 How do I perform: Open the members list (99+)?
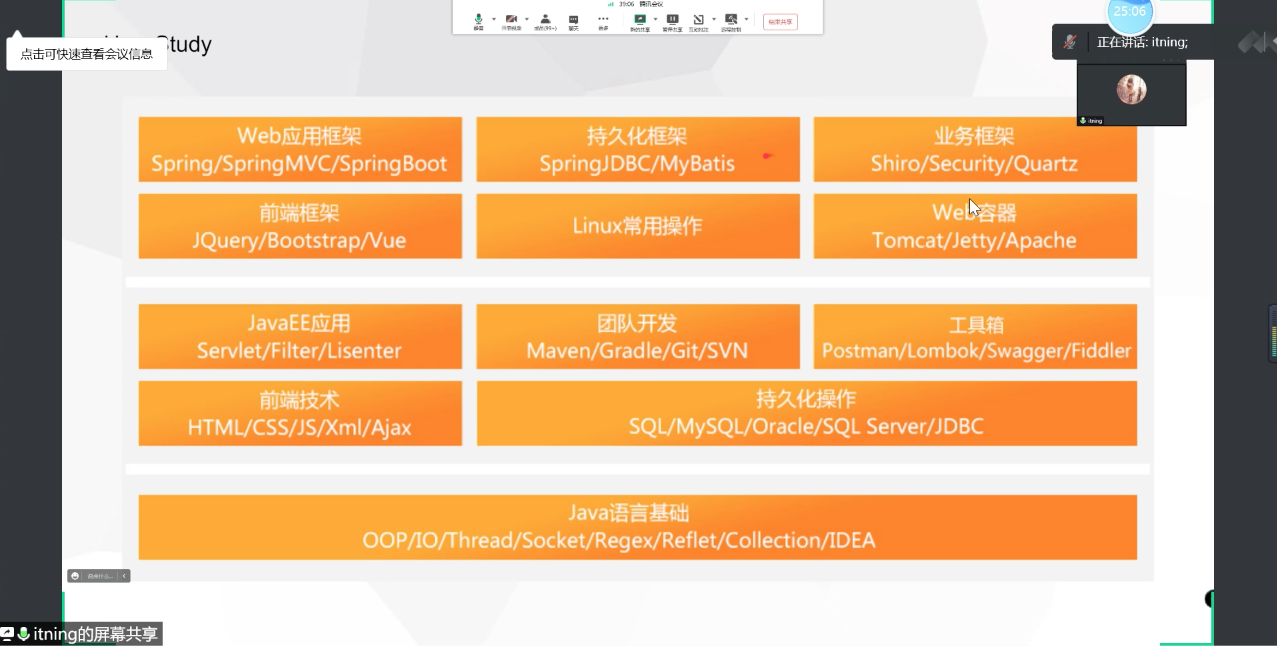click(545, 21)
